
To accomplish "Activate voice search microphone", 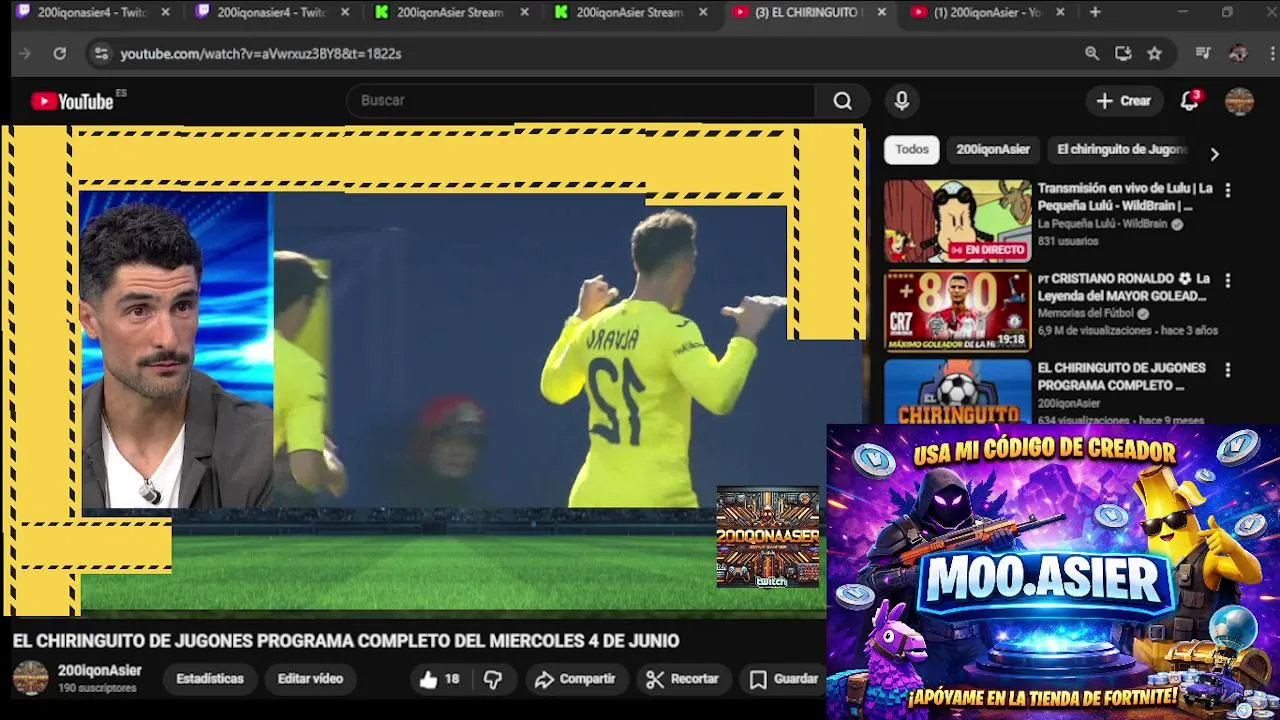I will coord(902,101).
